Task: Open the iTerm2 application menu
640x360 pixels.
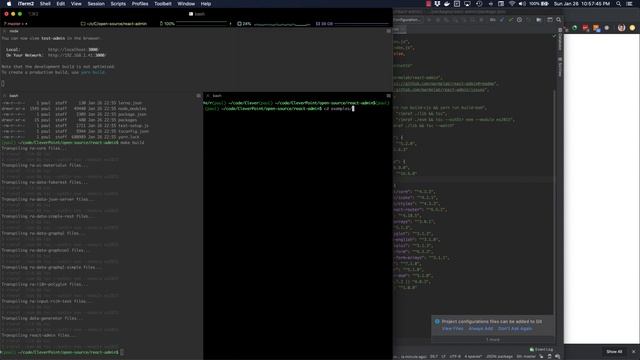Action: (26, 4)
